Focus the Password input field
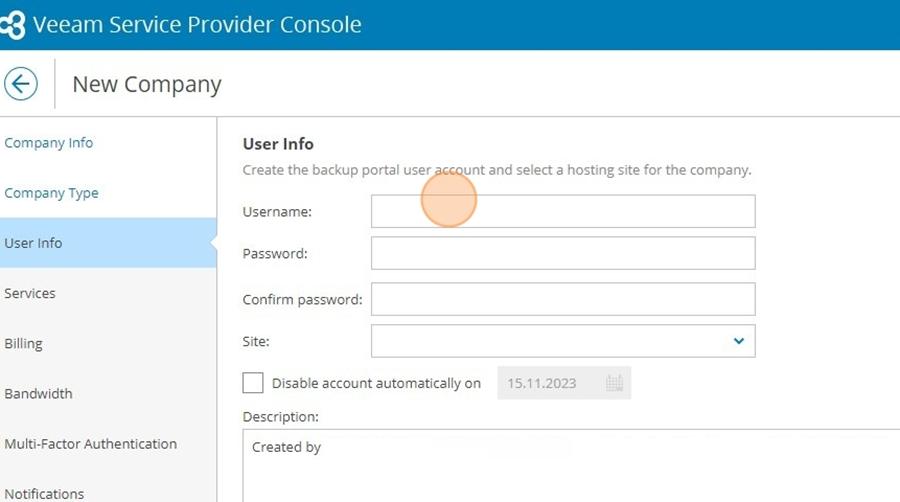Image resolution: width=900 pixels, height=502 pixels. (x=563, y=253)
